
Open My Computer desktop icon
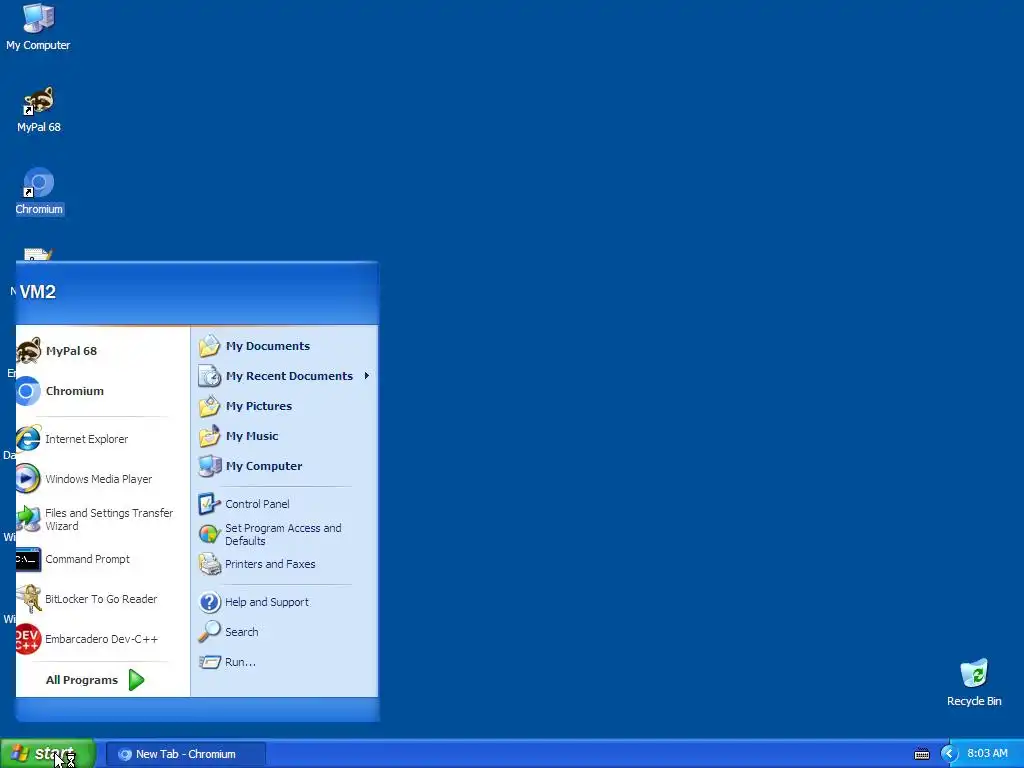[38, 27]
